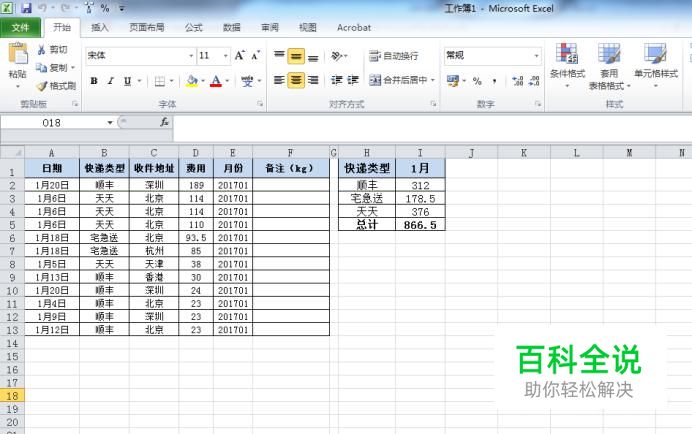
Task: Select cell with 178.5 for 宅急送
Action: (420, 198)
